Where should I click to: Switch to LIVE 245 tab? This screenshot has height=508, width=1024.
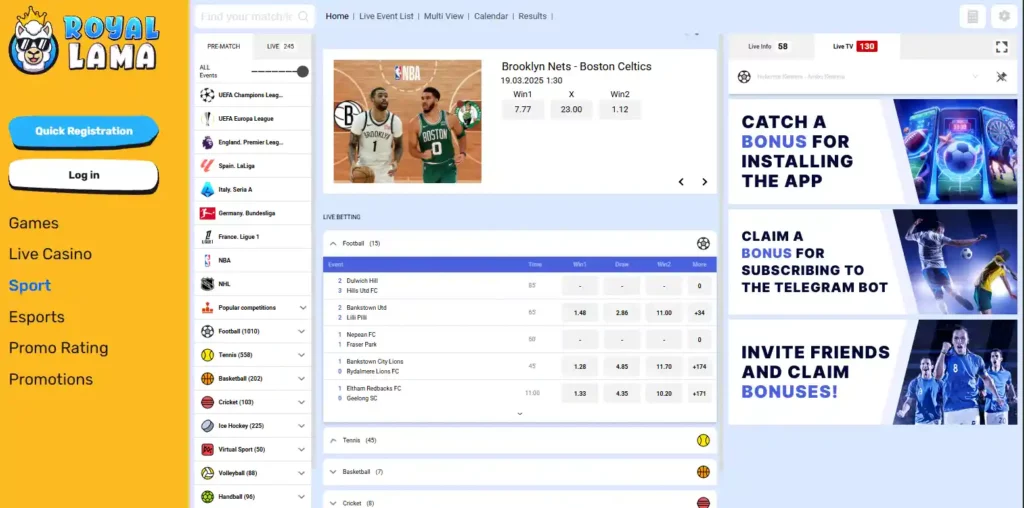(x=281, y=46)
